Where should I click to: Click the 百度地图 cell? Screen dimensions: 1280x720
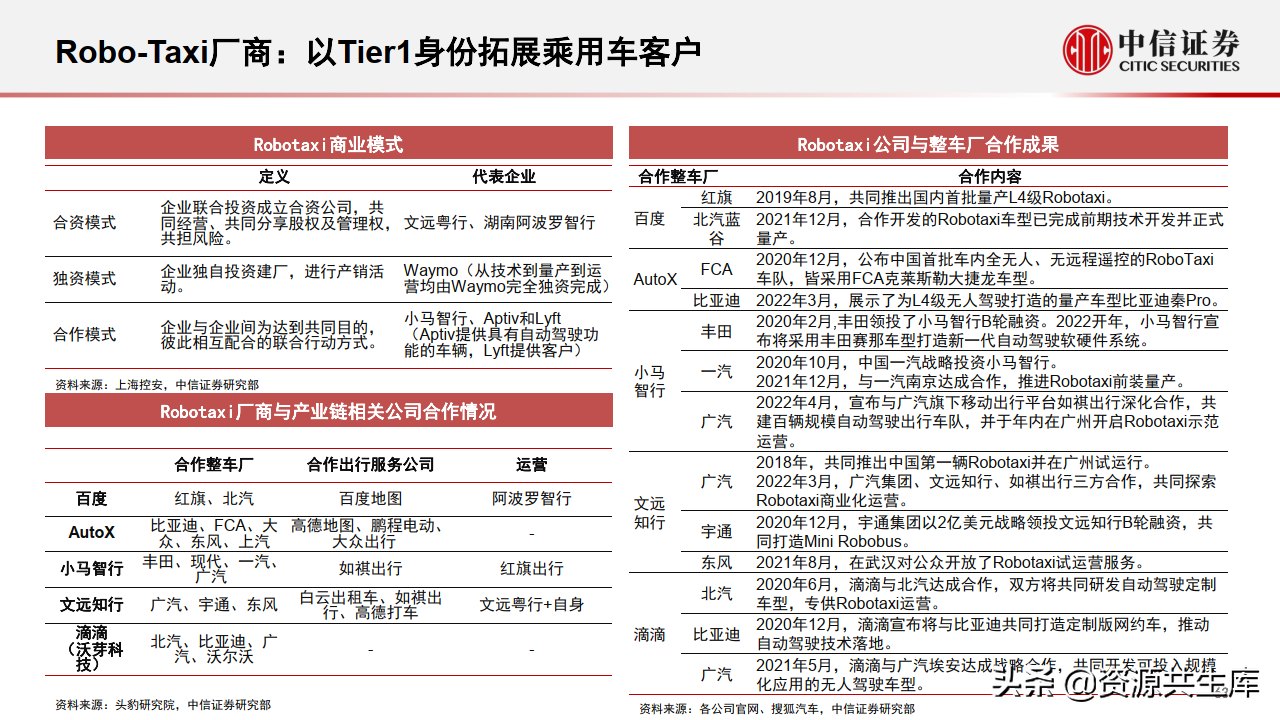click(371, 498)
